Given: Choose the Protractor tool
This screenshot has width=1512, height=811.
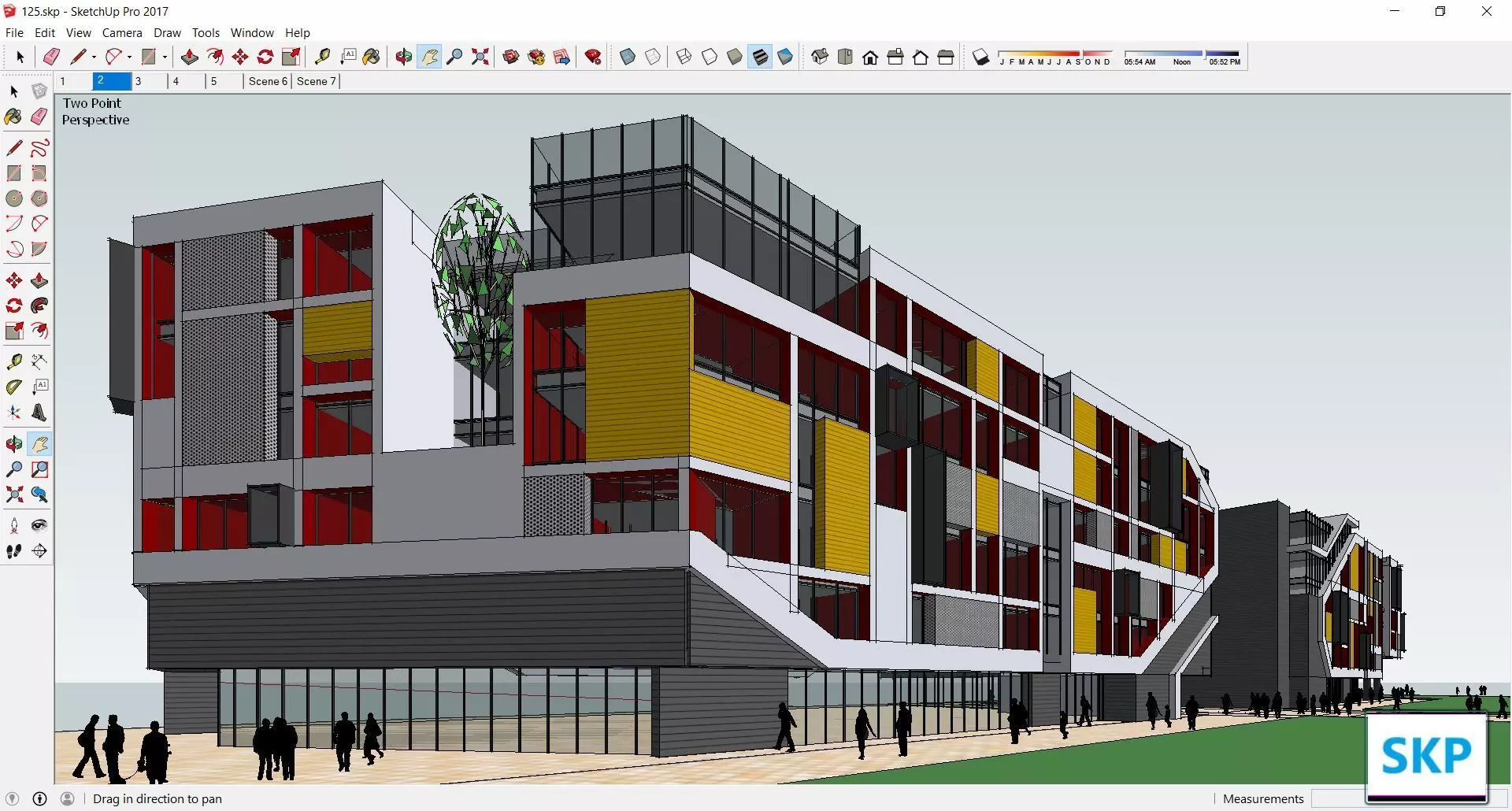Looking at the screenshot, I should [14, 387].
